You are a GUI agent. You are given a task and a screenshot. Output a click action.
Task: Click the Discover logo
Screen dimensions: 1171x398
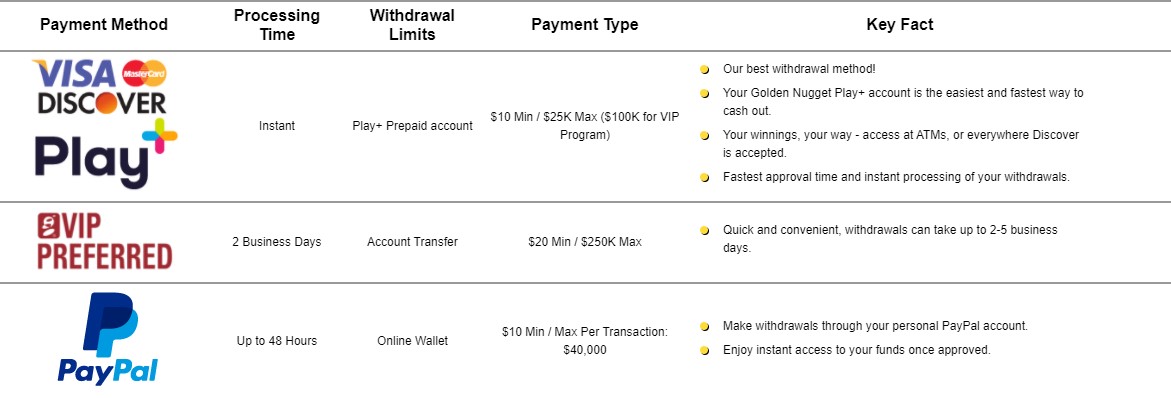click(x=102, y=102)
